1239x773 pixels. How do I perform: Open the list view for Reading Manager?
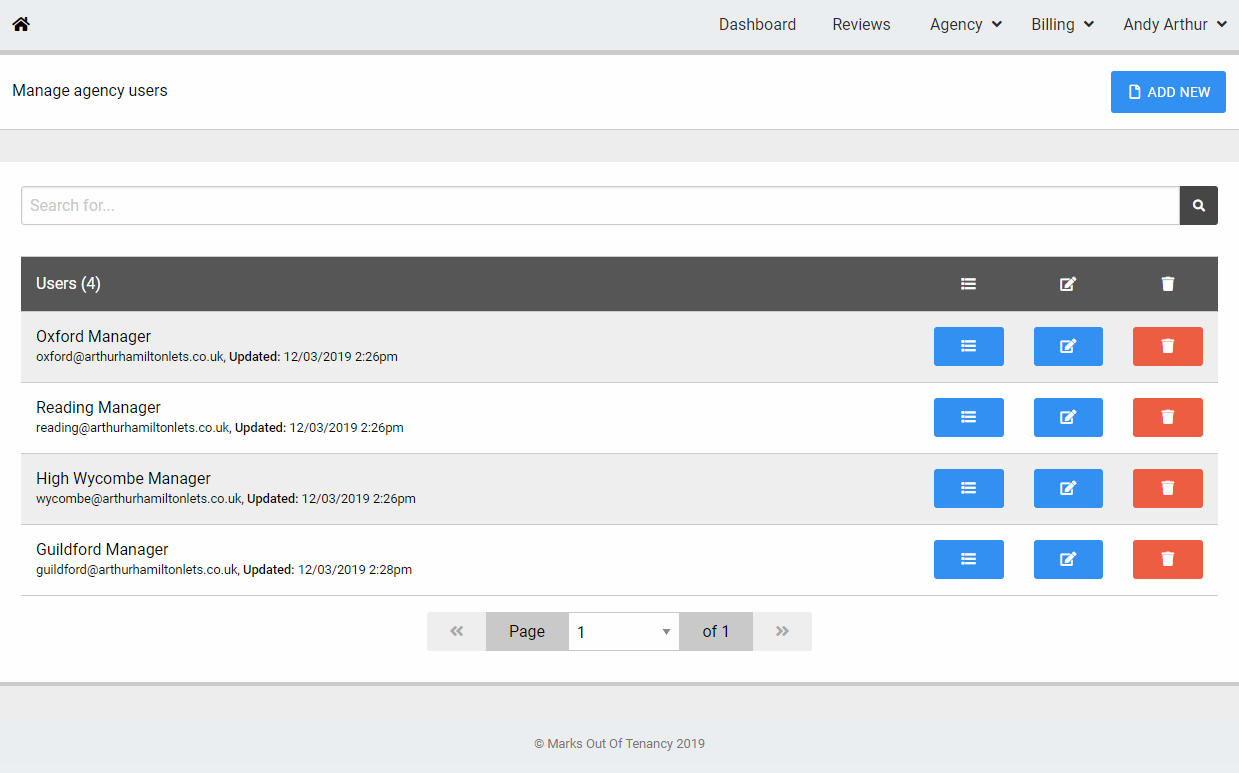coord(968,417)
